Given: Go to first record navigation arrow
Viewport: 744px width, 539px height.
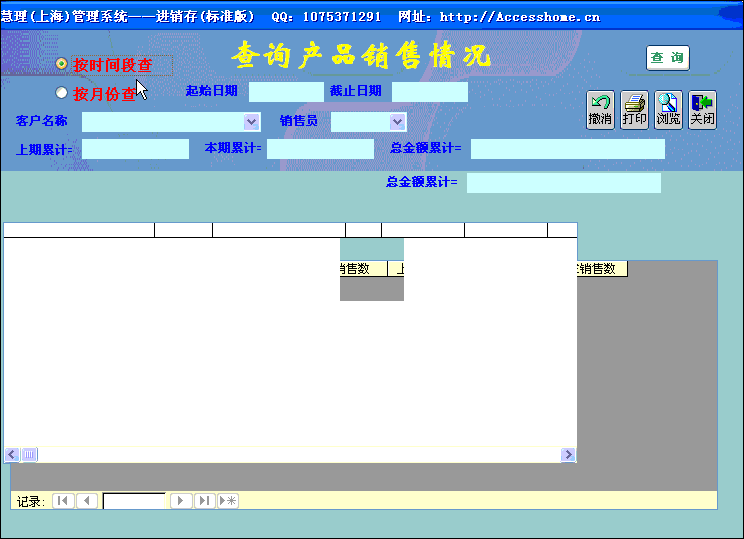Looking at the screenshot, I should [63, 501].
